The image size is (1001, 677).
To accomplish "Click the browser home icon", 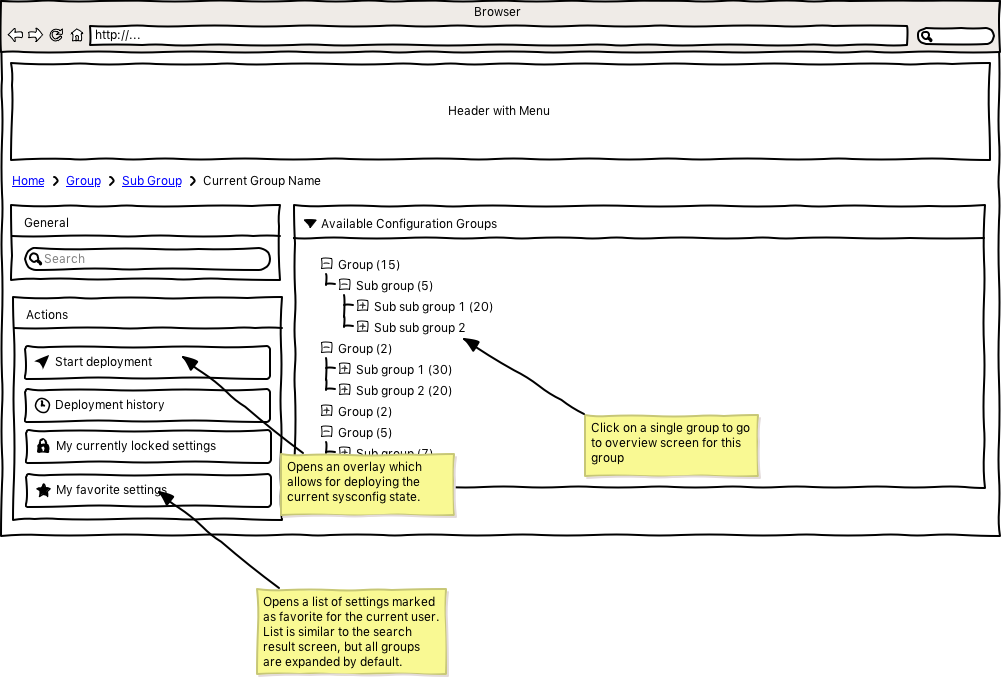I will coord(77,35).
